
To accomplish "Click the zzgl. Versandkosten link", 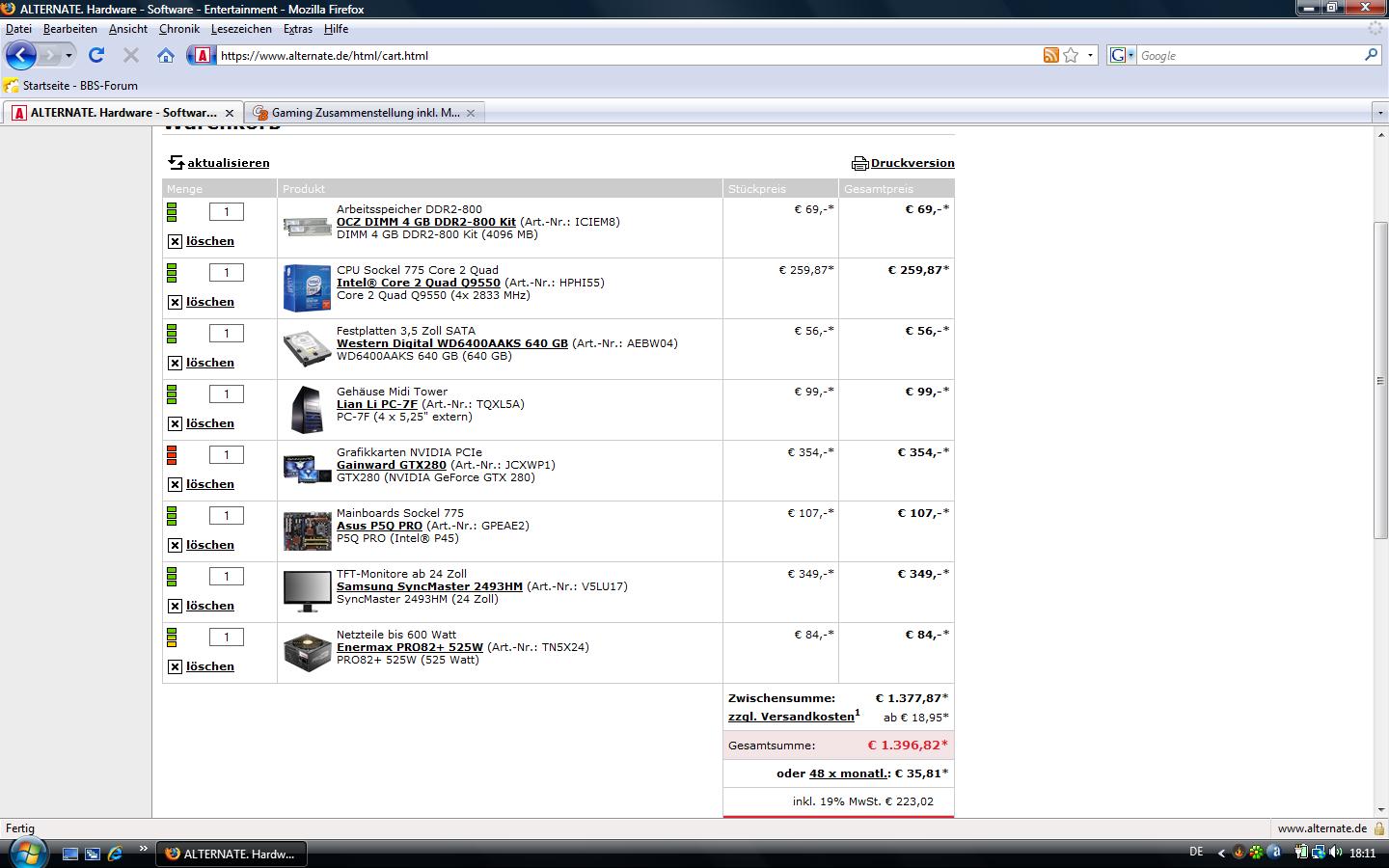I will (791, 717).
